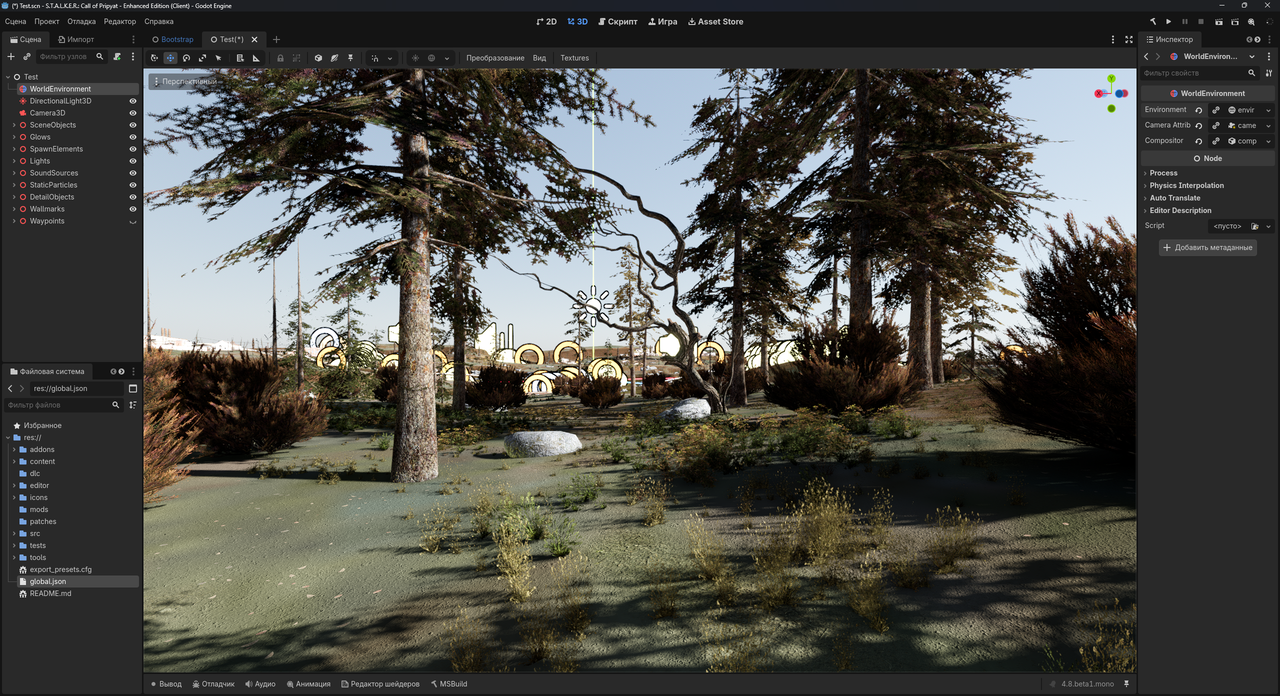Expand the addons folder in FileSystem

pyautogui.click(x=13, y=449)
